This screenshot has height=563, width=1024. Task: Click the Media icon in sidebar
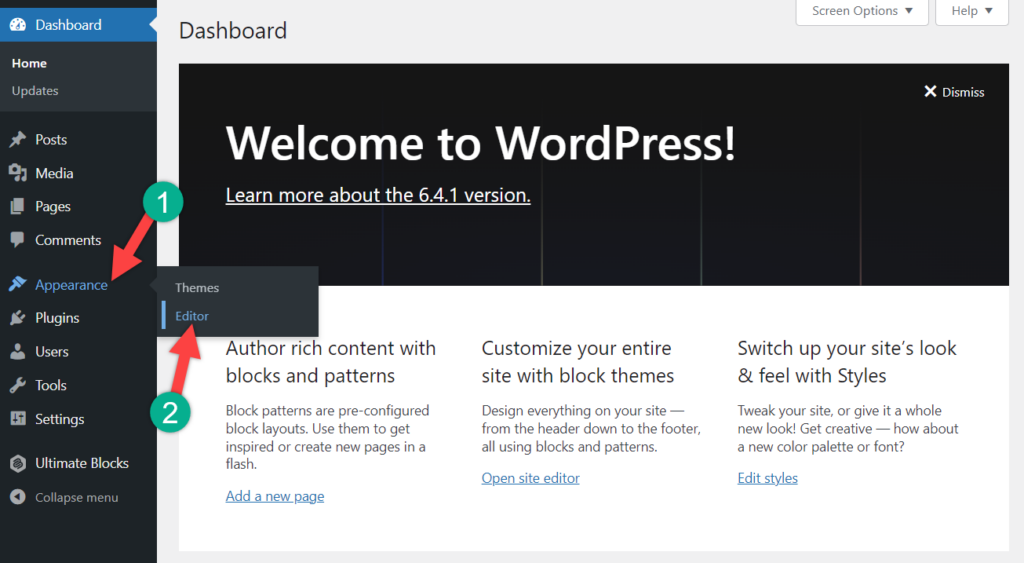(18, 173)
